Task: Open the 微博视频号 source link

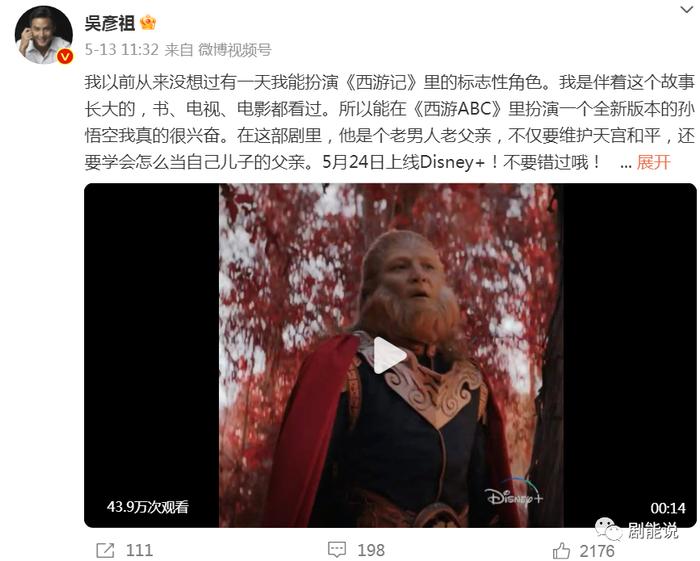Action: pos(235,50)
